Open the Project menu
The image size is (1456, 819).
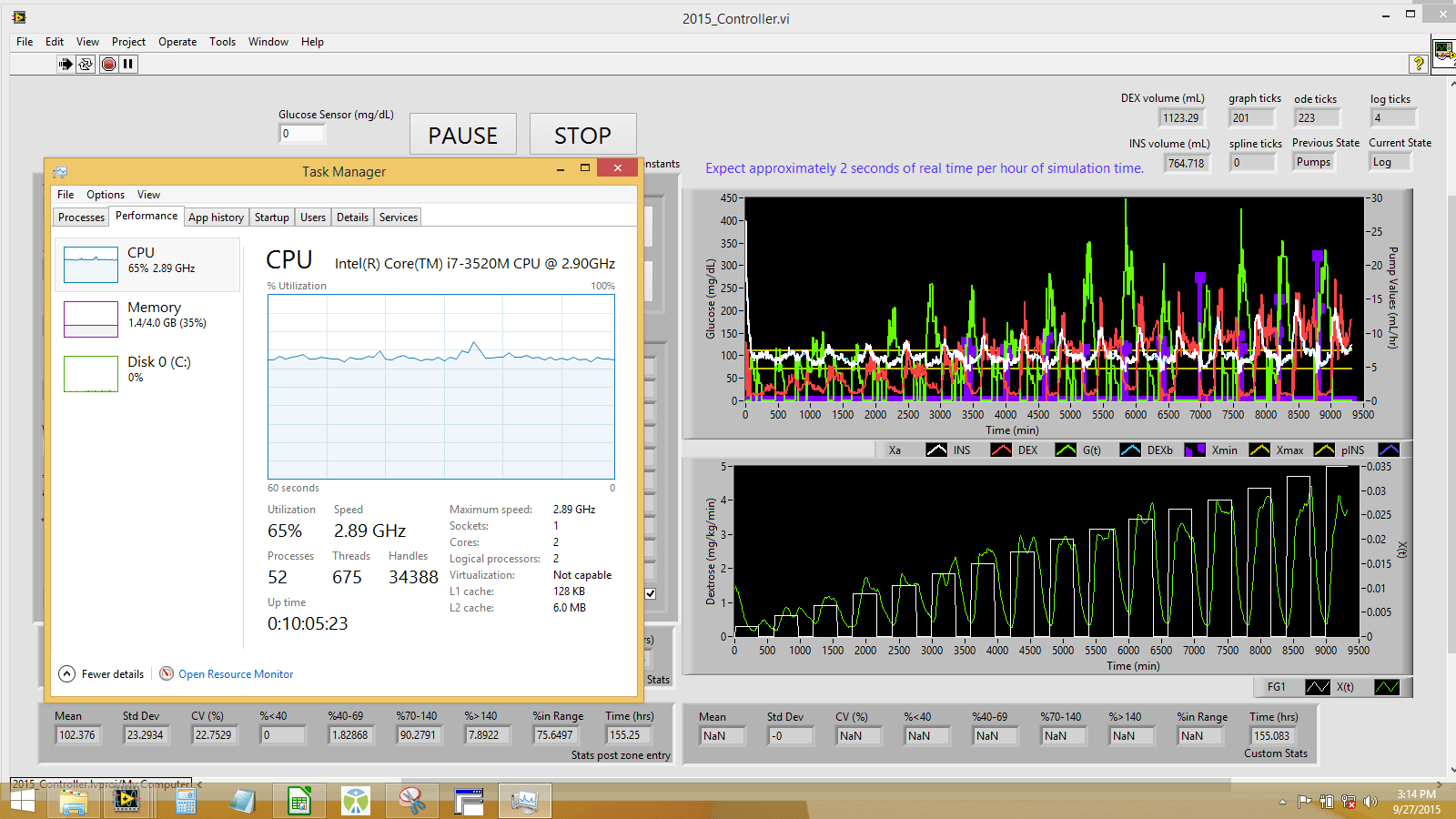(128, 42)
